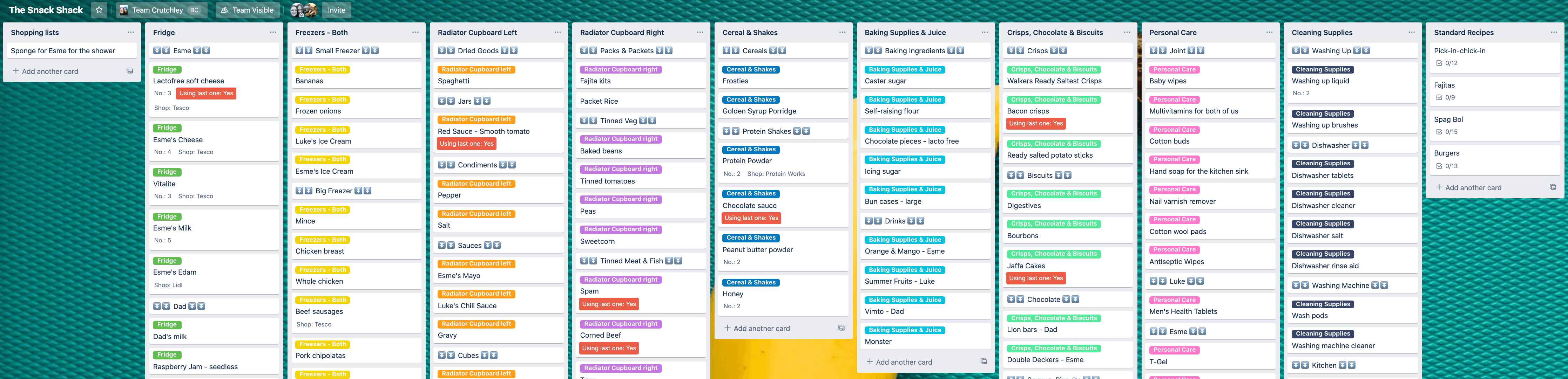
Task: Open Cereal & Shakes list menu
Action: 843,32
